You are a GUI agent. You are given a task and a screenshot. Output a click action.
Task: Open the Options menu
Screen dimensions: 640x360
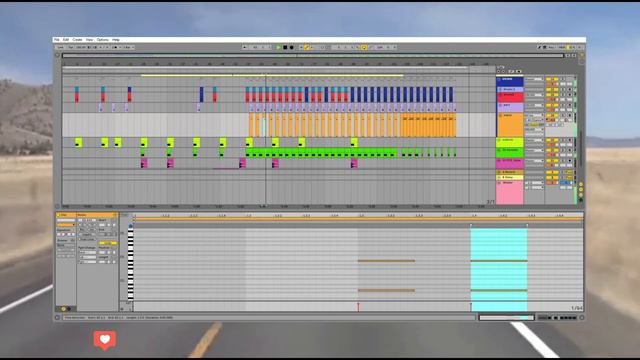tap(102, 40)
